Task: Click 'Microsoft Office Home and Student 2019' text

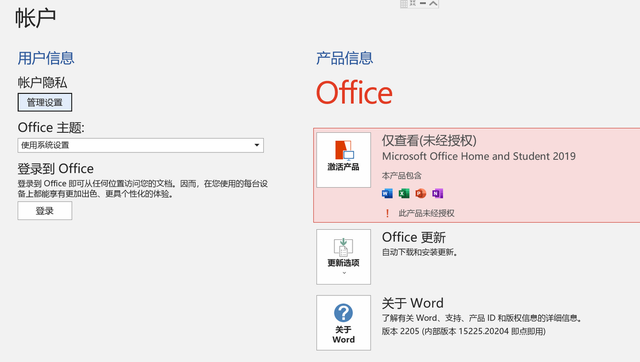Action: (x=479, y=156)
